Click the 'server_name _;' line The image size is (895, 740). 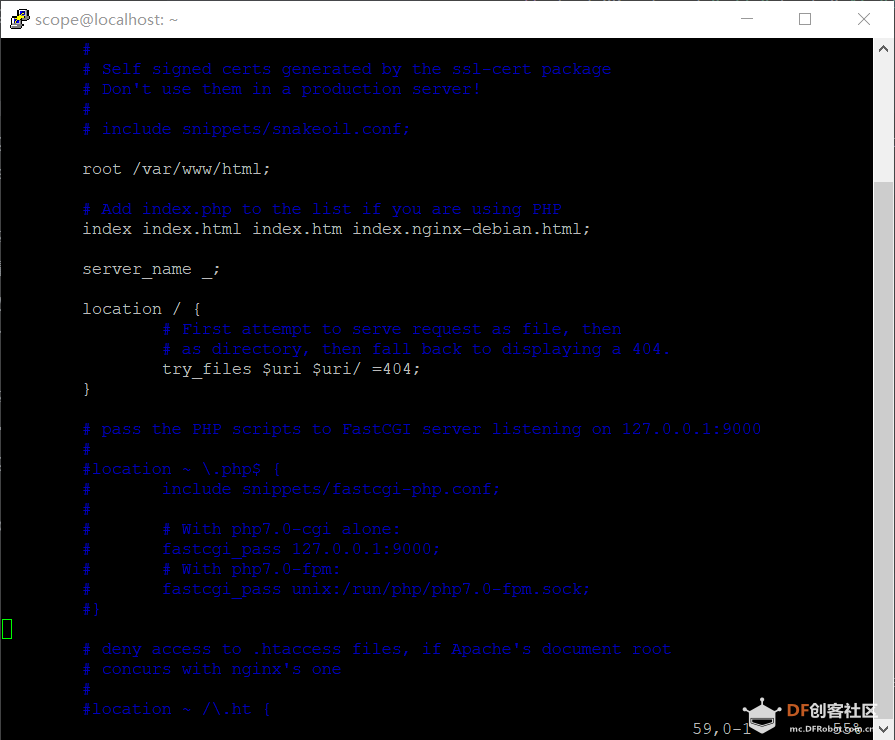(151, 269)
